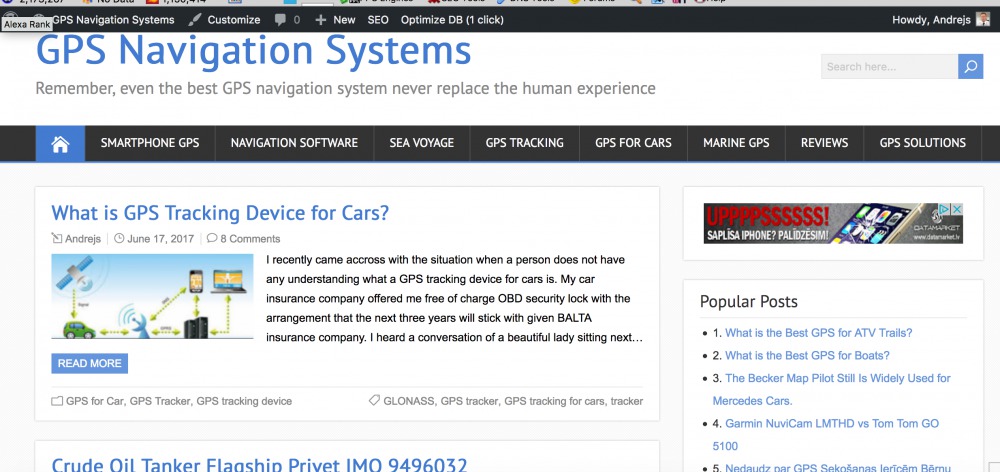Screen dimensions: 1000x472
Task: Open Garmin NuviCam LMTHD vs Tom Tom post
Action: tap(825, 434)
